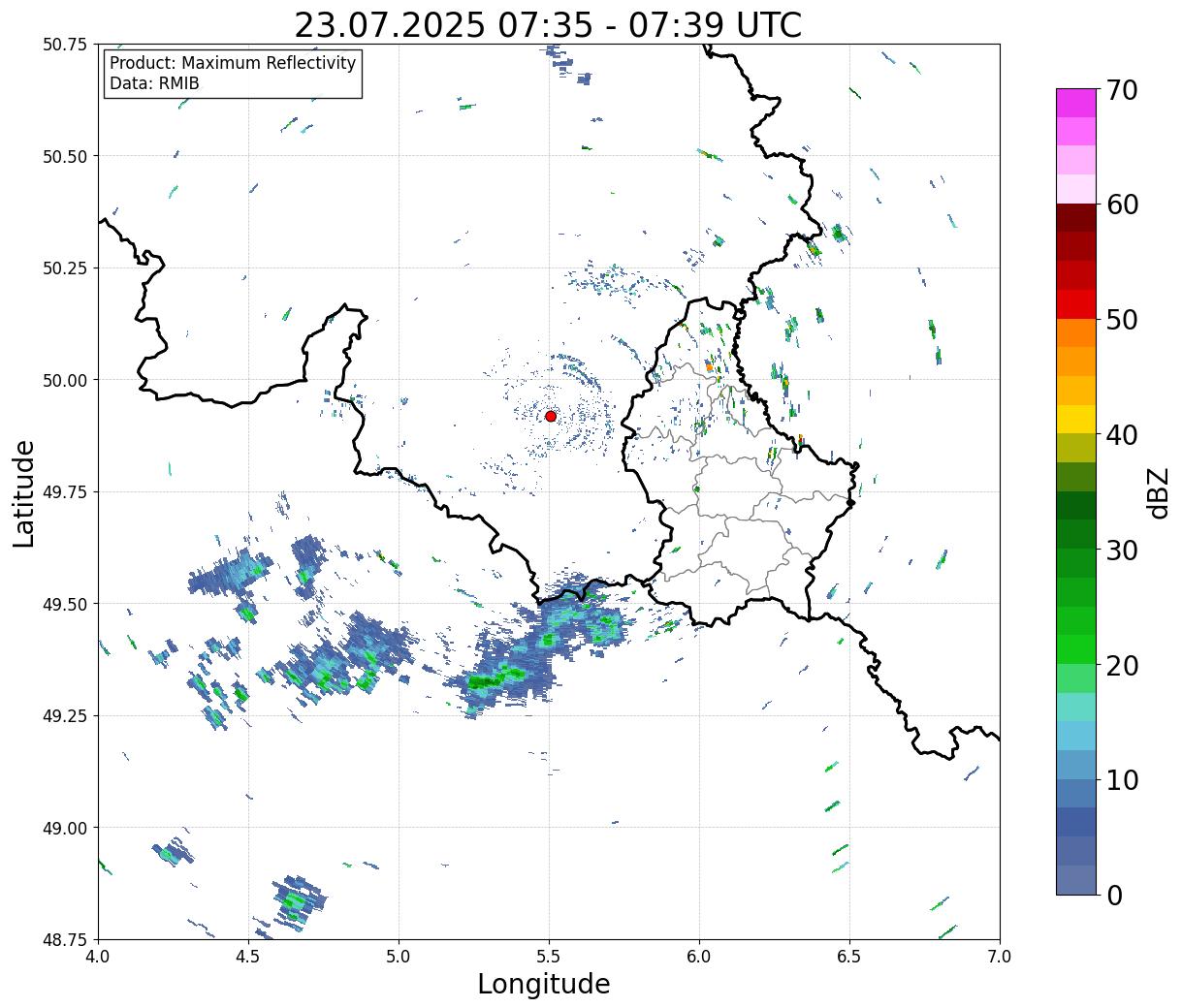Click the latitude tick label 50.00
The width and height of the screenshot is (1182, 1008).
pyautogui.click(x=65, y=380)
